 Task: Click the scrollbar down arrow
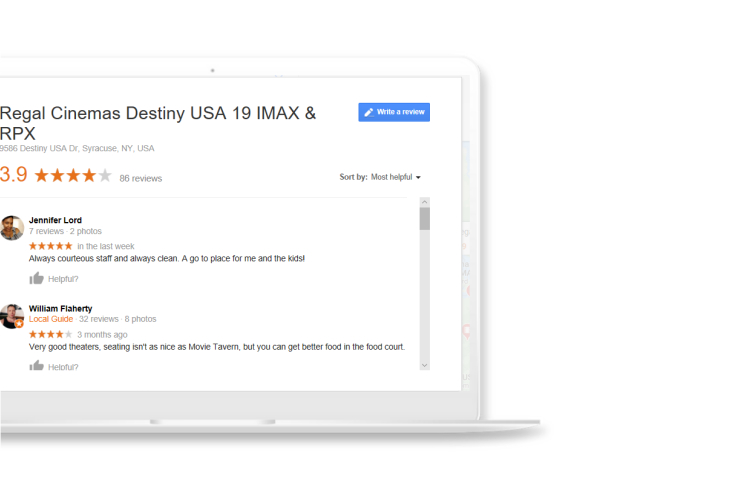coord(424,365)
